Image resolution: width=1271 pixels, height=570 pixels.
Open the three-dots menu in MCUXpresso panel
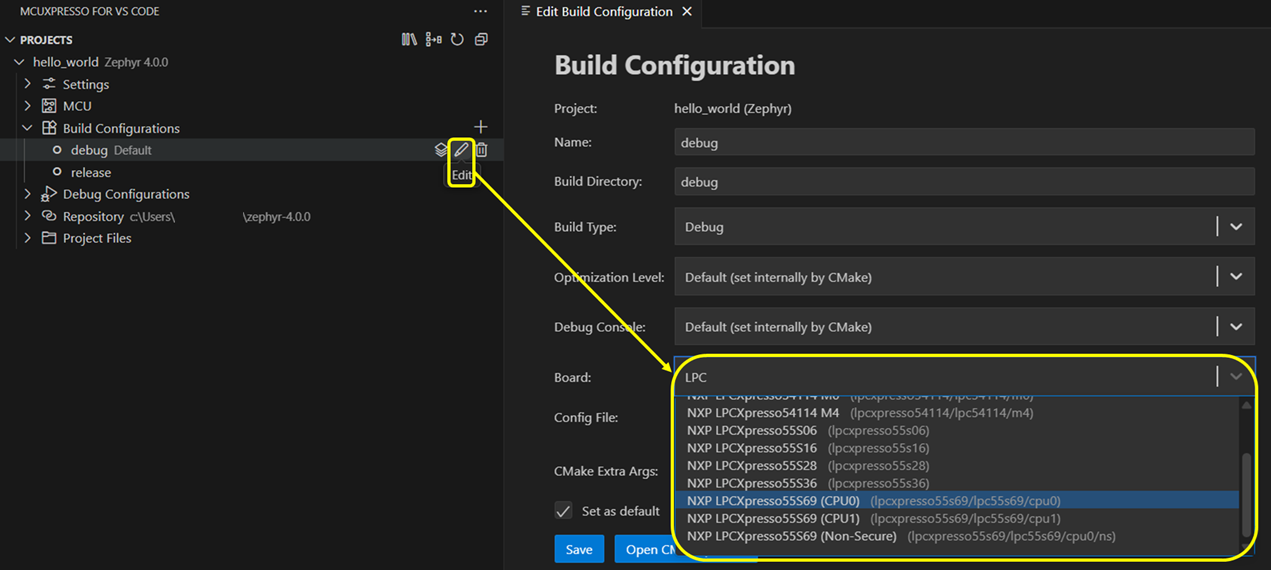[x=481, y=12]
